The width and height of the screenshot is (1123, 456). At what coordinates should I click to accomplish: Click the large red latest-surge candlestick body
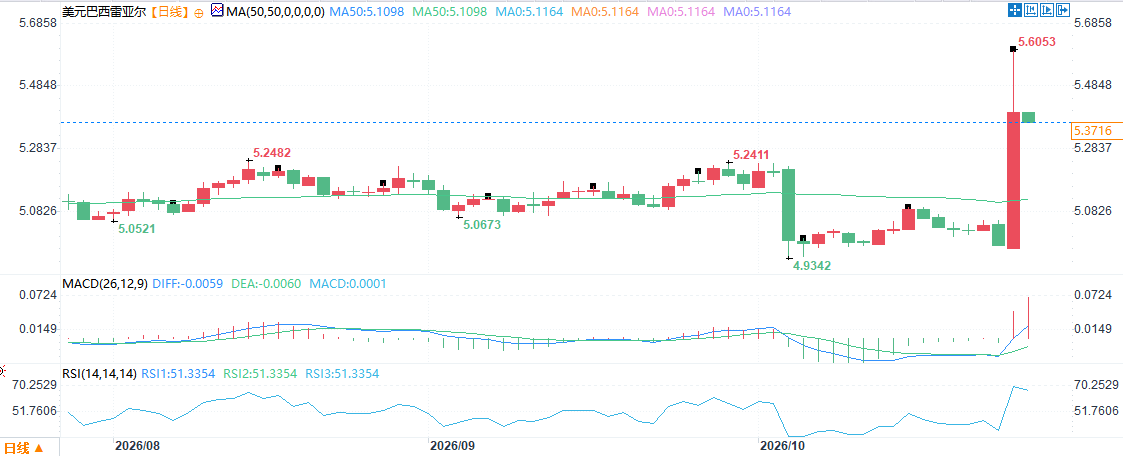click(1013, 180)
